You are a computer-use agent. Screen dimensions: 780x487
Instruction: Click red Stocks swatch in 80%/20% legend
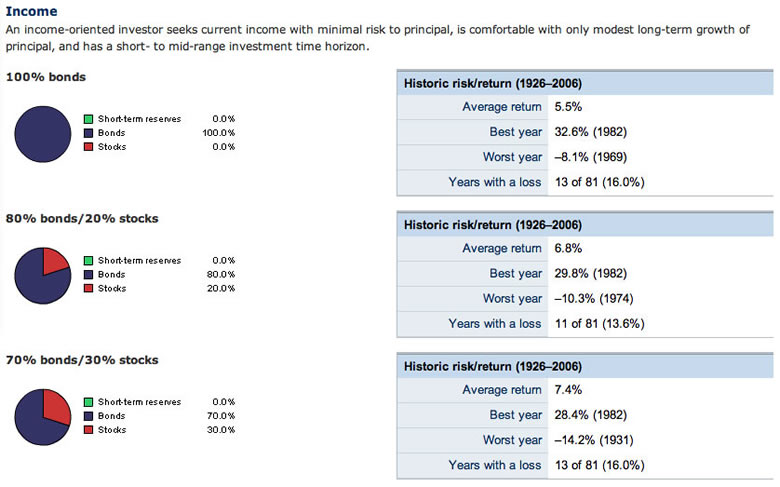pos(89,288)
